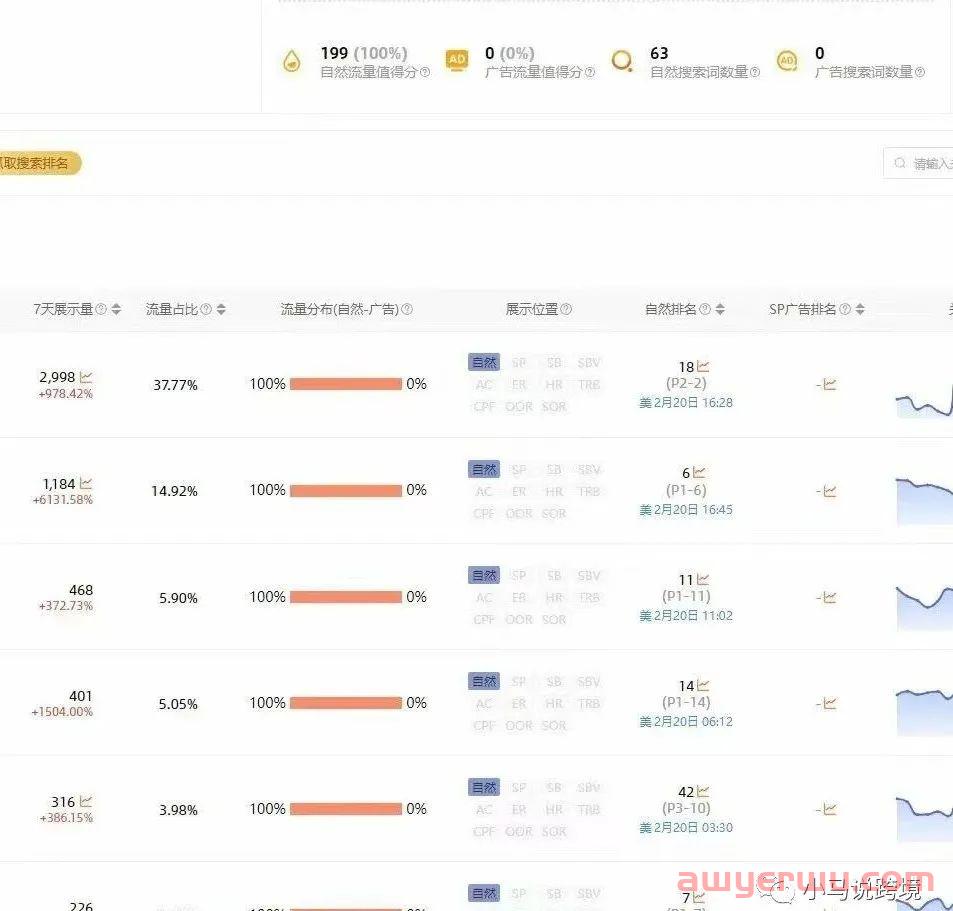Screen dimensions: 953x911
Task: Click the AD advertising traffic score icon
Action: [456, 60]
